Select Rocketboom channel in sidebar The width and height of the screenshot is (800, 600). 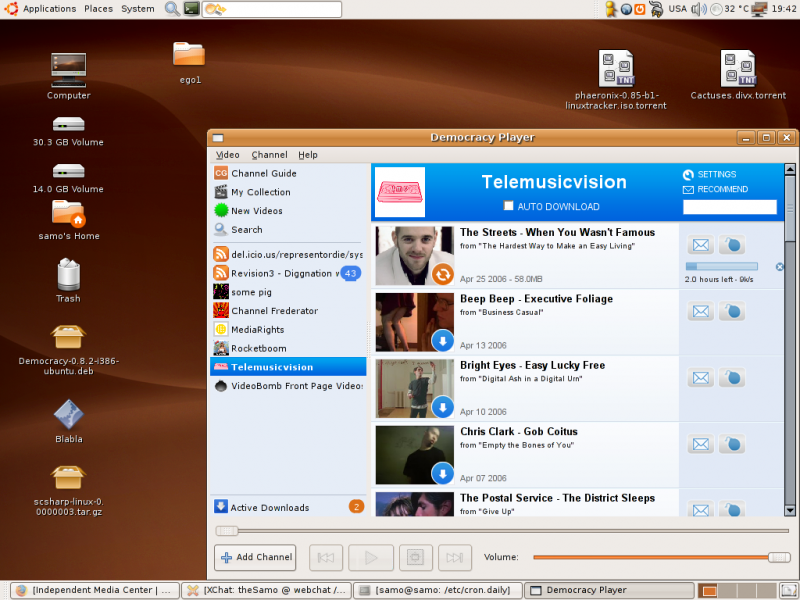[258, 349]
